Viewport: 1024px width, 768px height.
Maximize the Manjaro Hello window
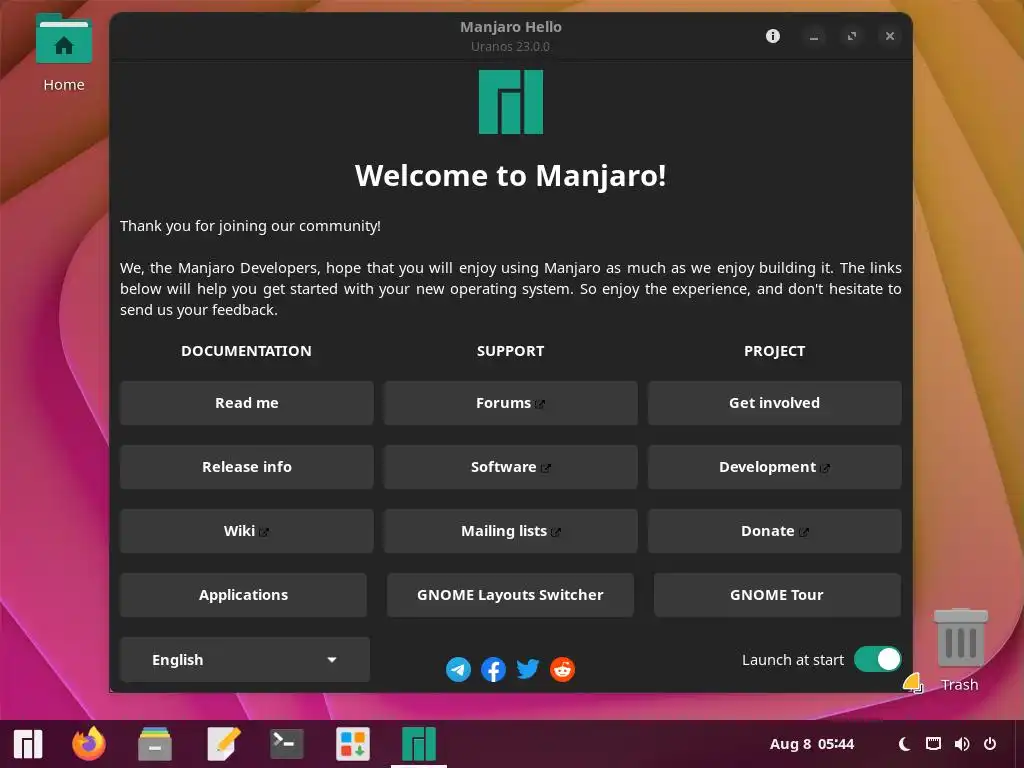[x=852, y=37]
